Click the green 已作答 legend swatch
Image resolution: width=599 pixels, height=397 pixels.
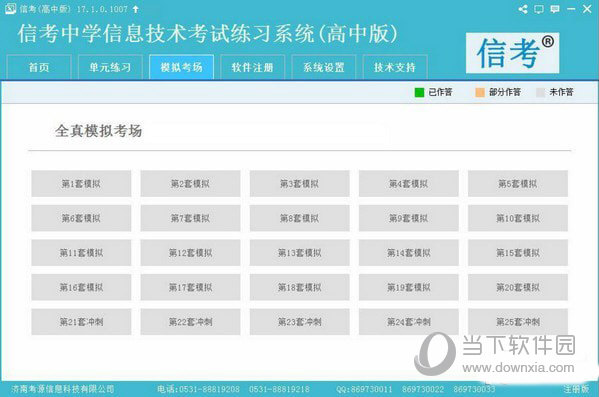point(419,92)
